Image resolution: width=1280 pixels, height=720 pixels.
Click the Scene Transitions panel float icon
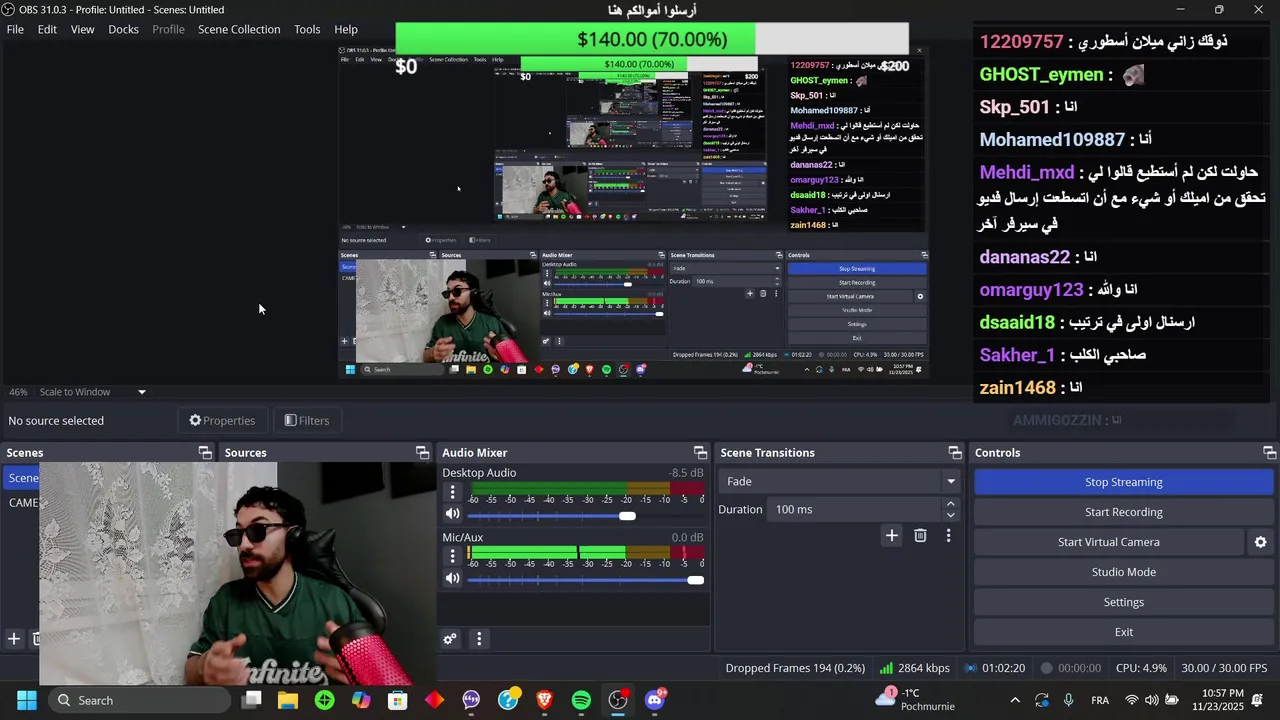pyautogui.click(x=955, y=453)
